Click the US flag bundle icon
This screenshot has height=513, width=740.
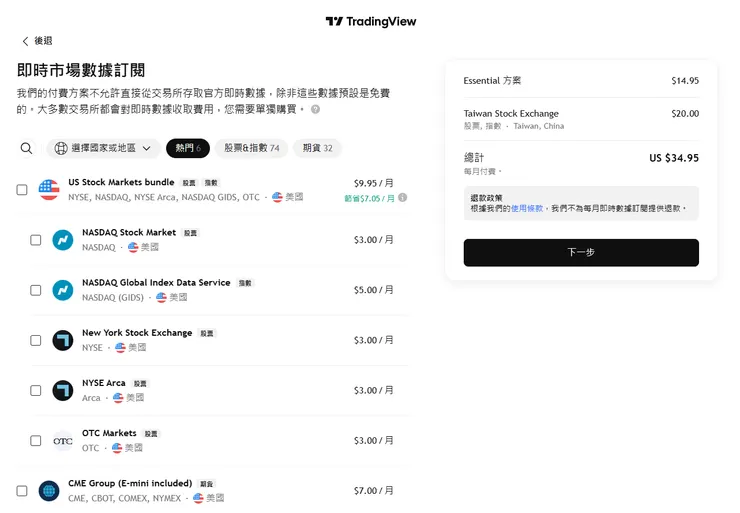[49, 190]
